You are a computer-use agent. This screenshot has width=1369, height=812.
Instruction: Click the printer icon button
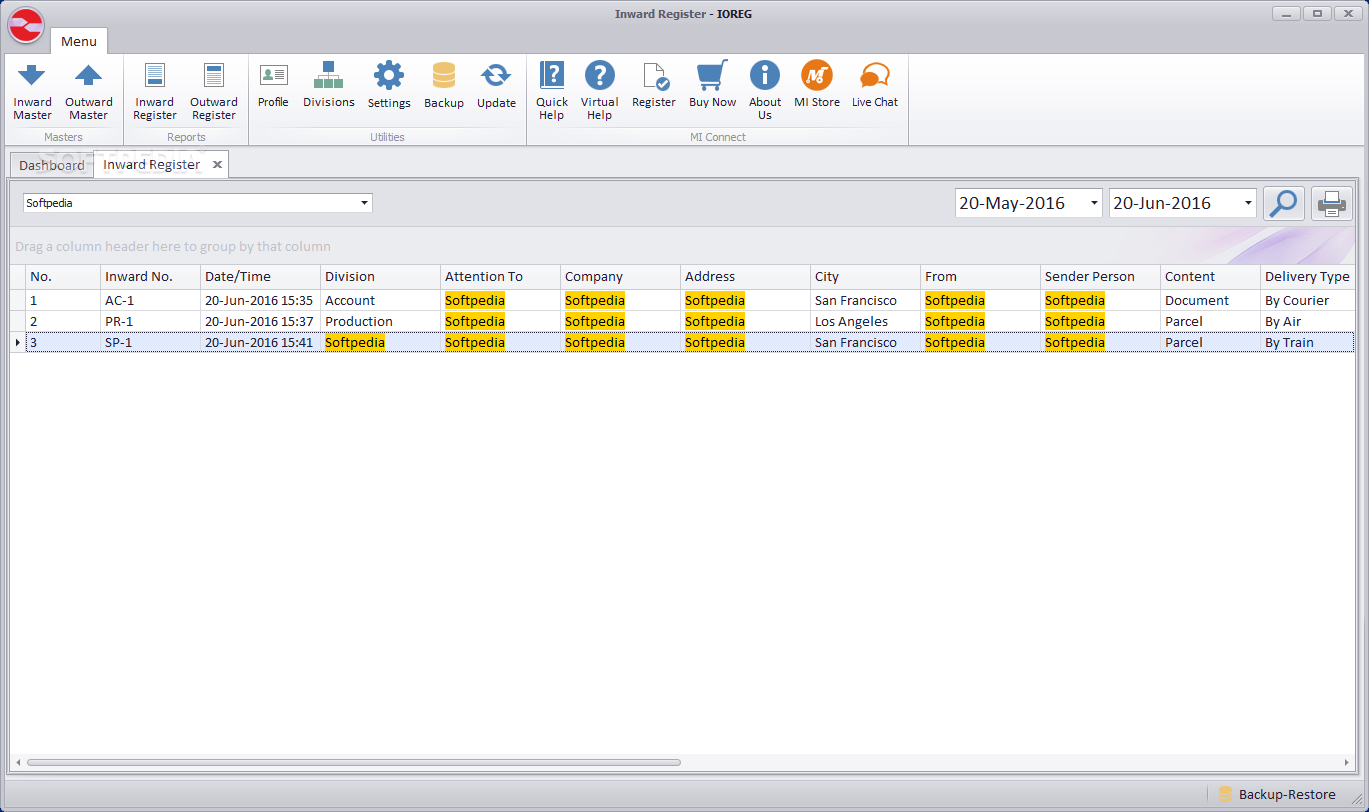point(1332,203)
